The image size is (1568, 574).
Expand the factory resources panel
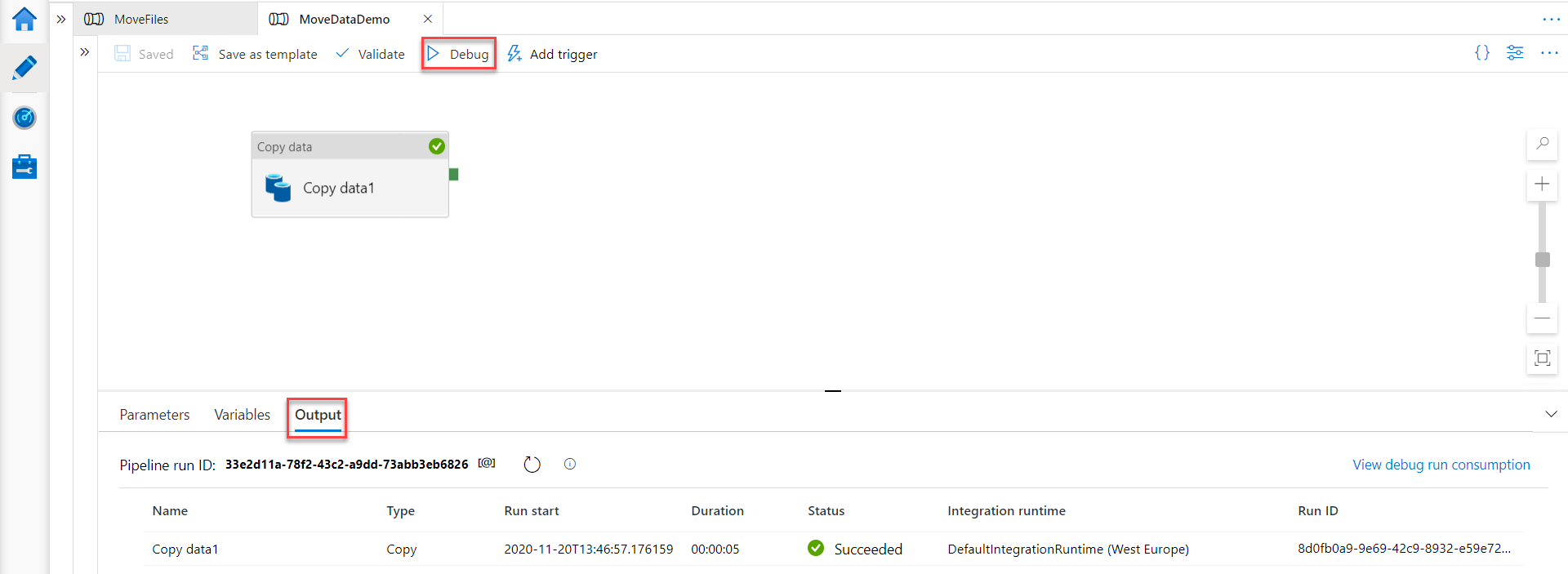pos(85,52)
